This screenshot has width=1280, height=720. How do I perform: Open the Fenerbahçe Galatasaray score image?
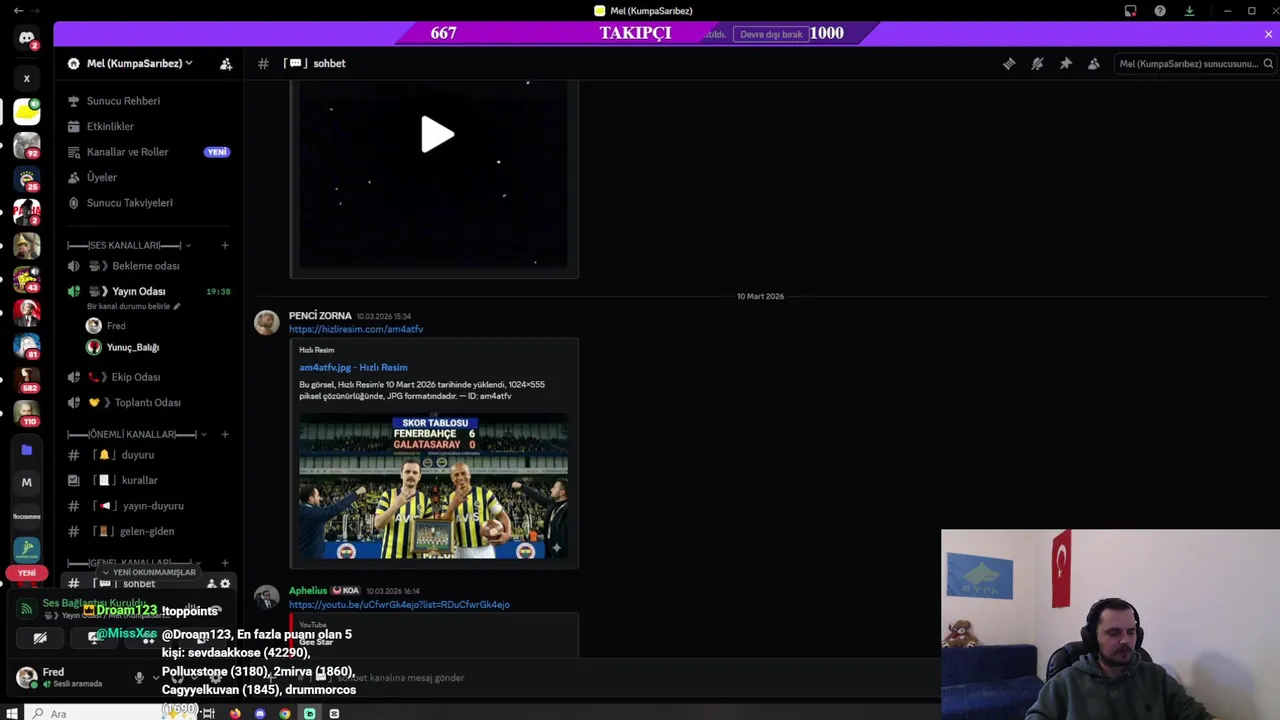433,487
